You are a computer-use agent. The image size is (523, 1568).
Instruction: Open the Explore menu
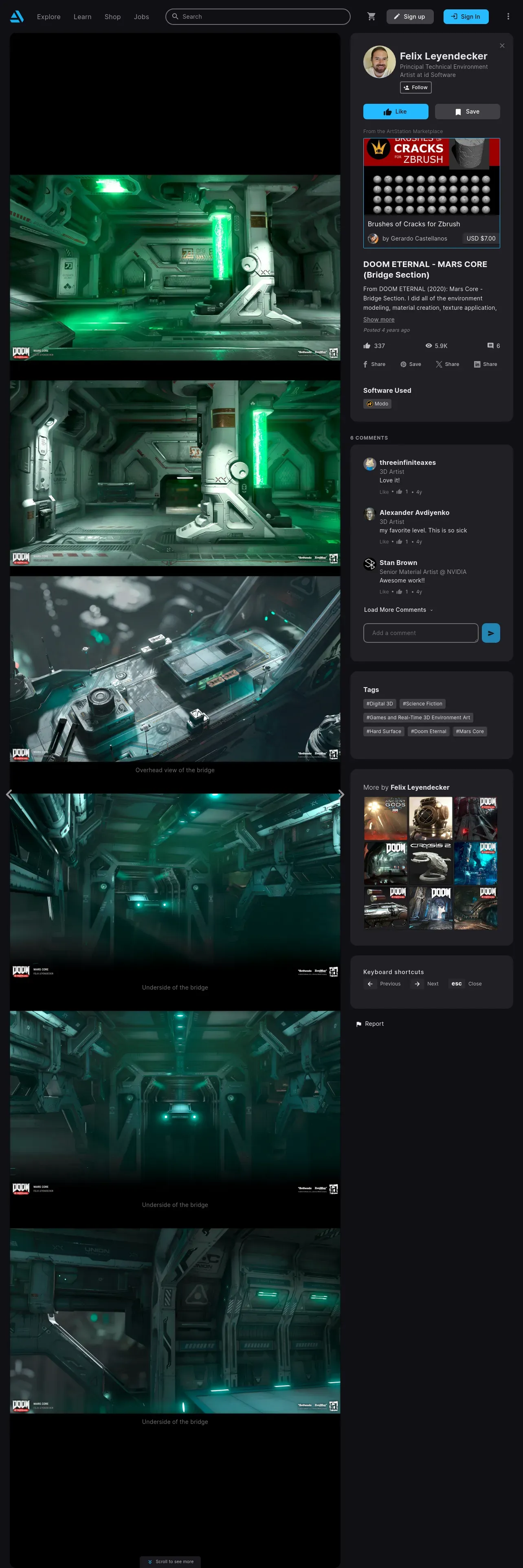(49, 16)
